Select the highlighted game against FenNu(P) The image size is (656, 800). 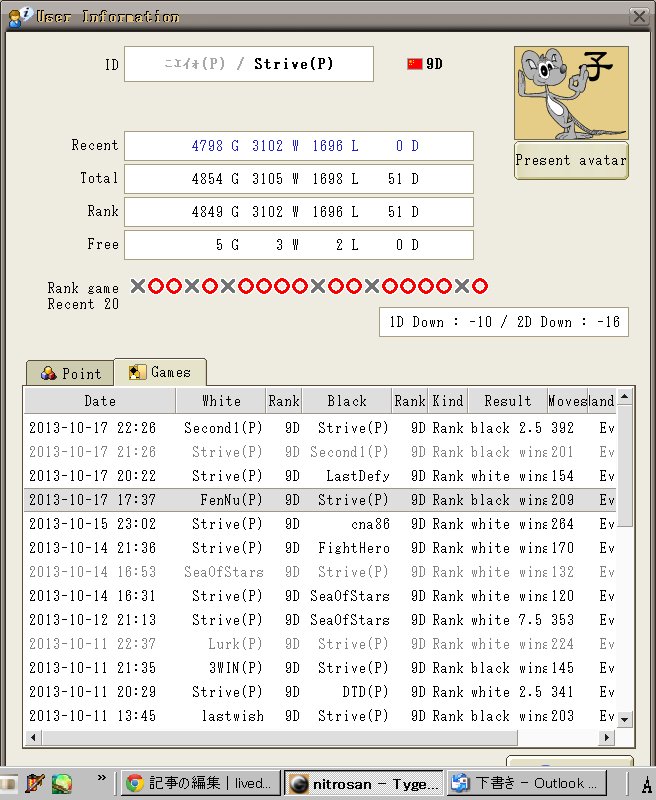click(320, 499)
